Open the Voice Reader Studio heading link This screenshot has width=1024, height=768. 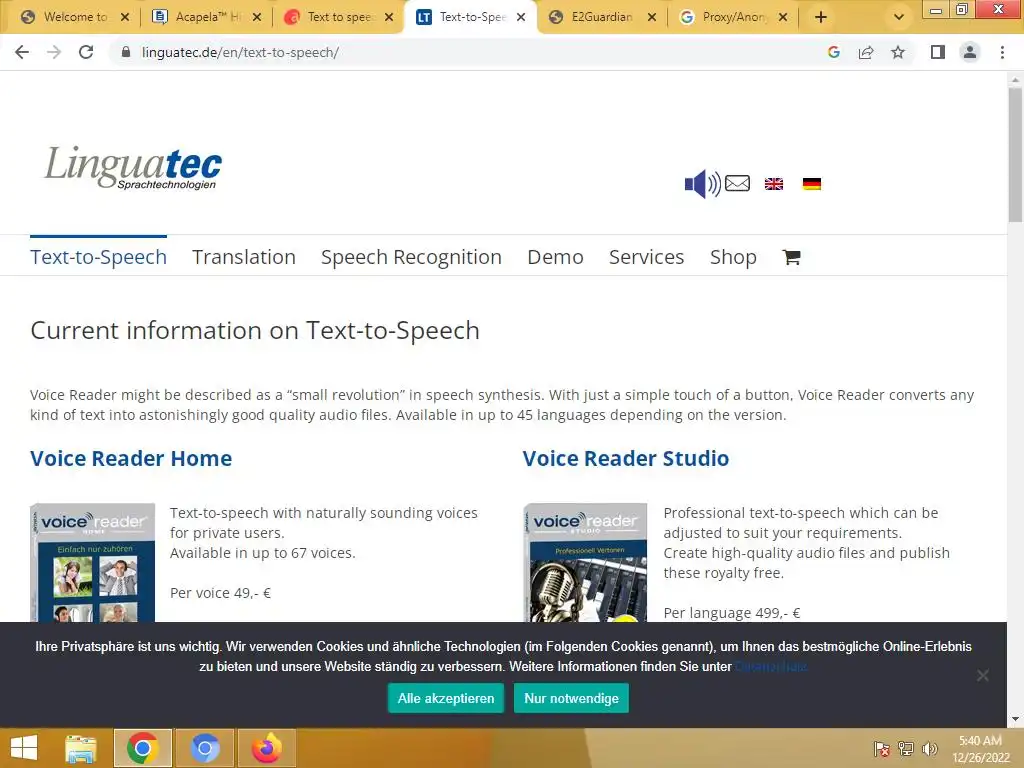(x=626, y=458)
